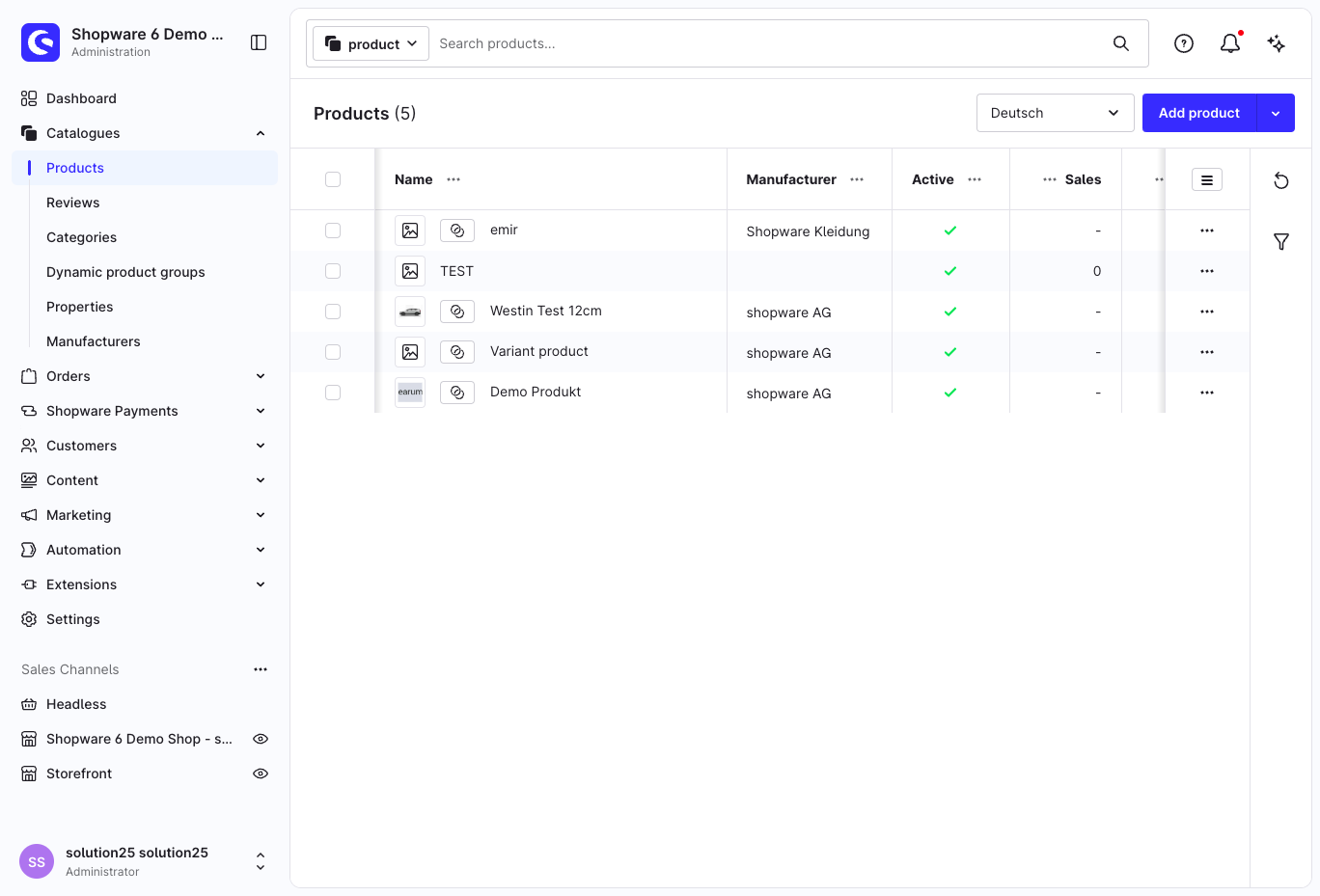Open Sales Channels options dots
The image size is (1320, 896).
(x=261, y=669)
